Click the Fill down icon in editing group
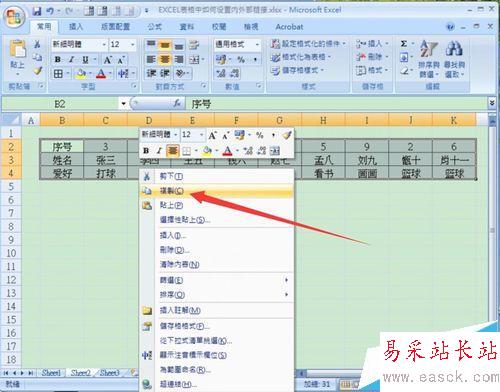Screen dimensions: 500x392 [404, 57]
